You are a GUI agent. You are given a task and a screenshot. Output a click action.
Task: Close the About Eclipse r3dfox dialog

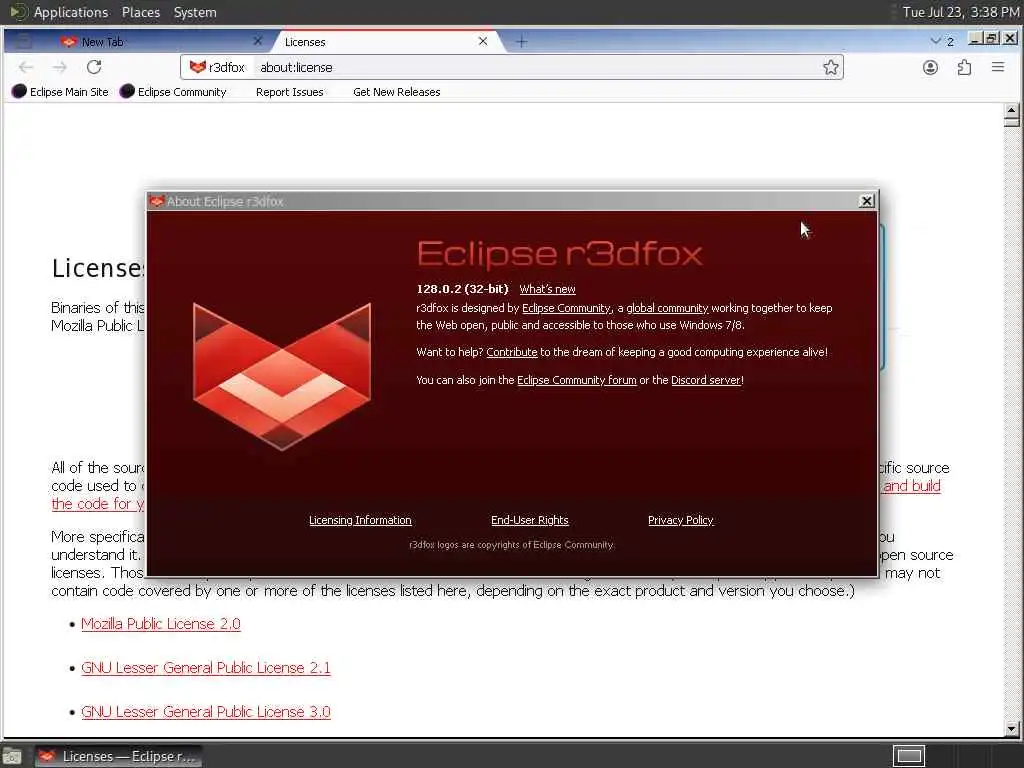(867, 201)
